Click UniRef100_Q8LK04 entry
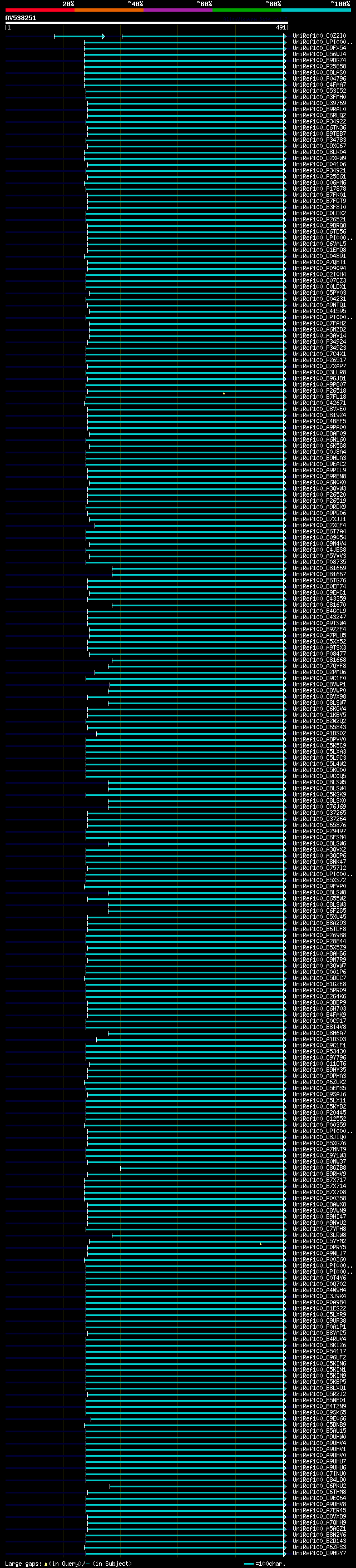 pos(319,152)
